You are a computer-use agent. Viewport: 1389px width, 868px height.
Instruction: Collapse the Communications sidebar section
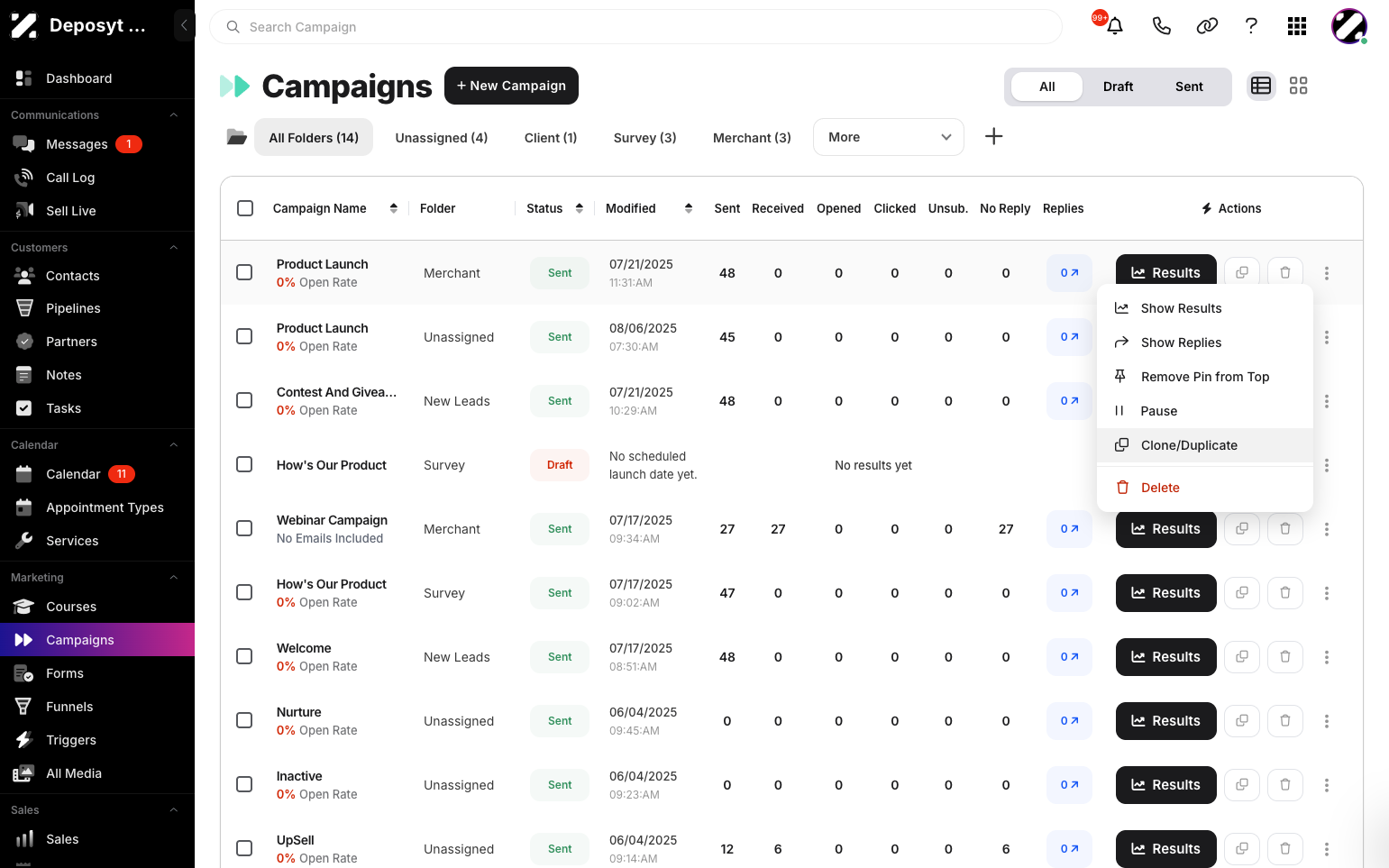coord(174,115)
